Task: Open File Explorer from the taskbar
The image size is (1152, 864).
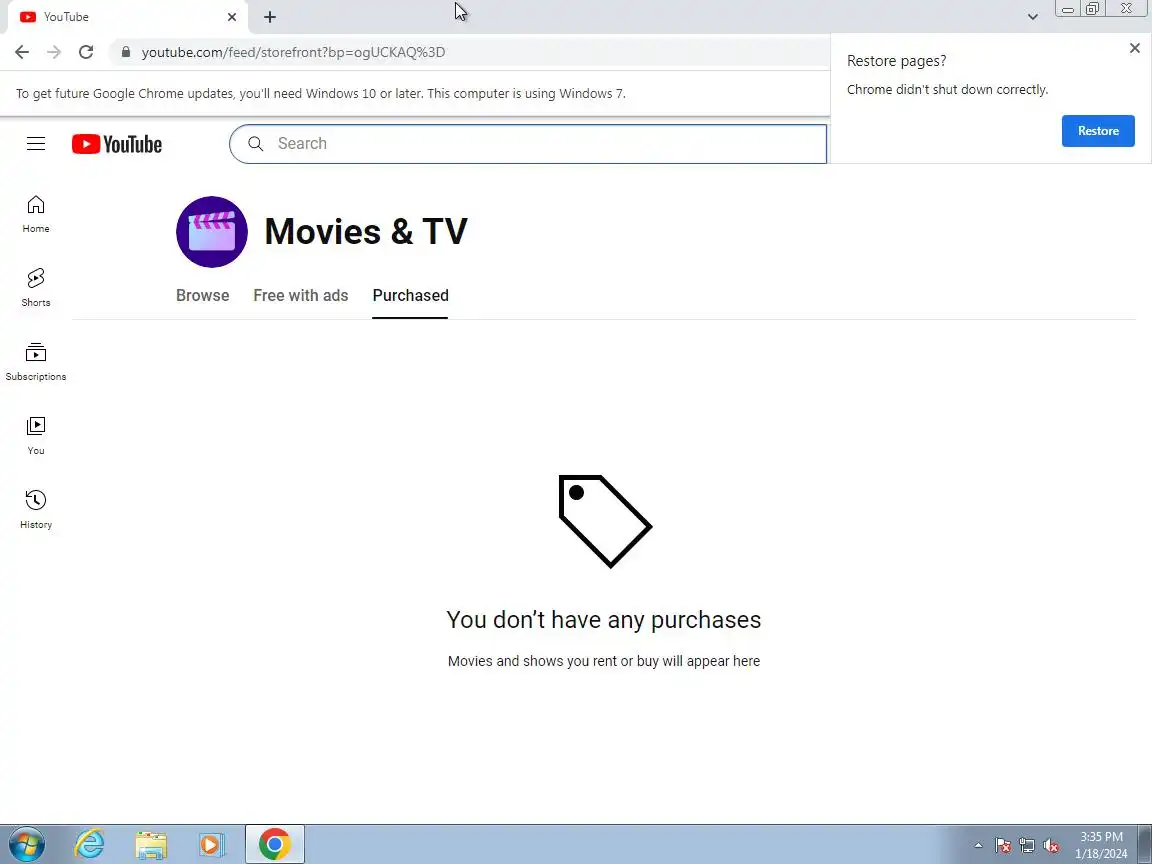Action: (x=151, y=845)
